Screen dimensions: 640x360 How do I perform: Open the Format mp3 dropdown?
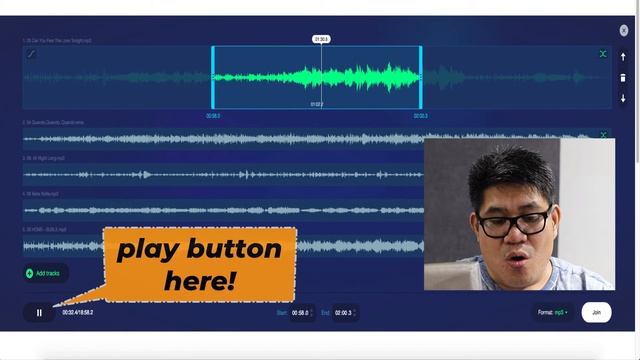click(553, 313)
